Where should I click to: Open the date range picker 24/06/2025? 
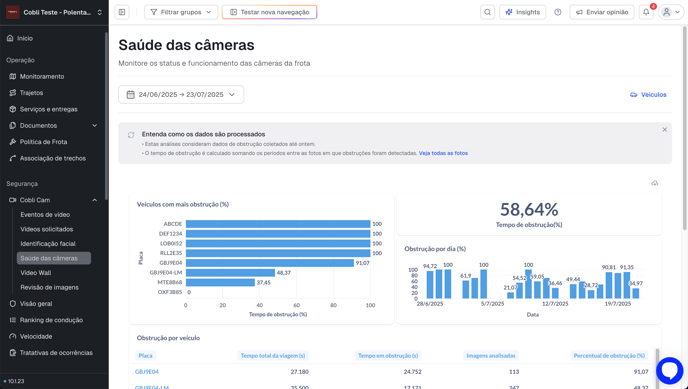pyautogui.click(x=181, y=95)
